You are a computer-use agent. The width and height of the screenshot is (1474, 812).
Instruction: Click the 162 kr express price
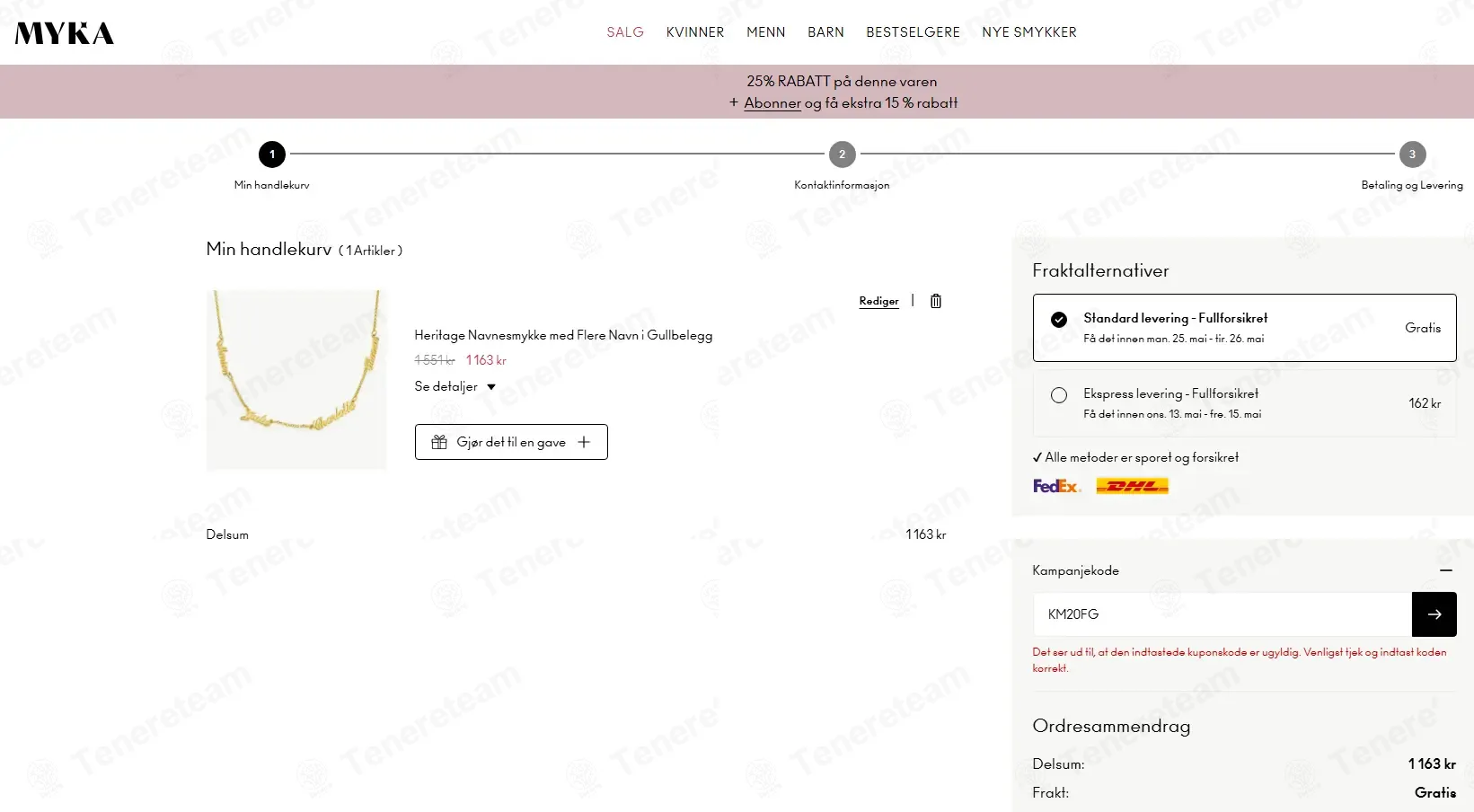coord(1425,403)
